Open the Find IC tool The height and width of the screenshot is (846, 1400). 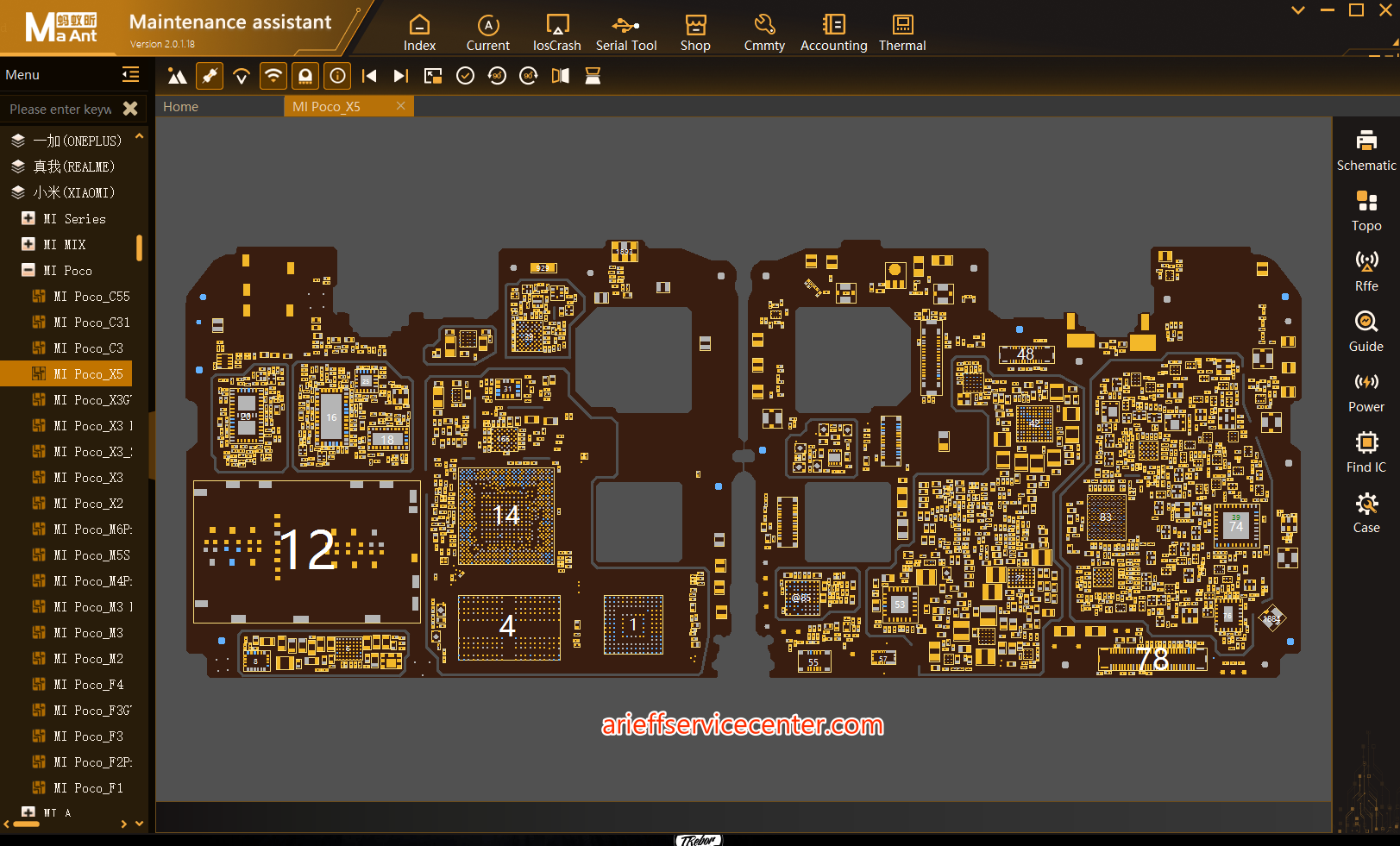[x=1366, y=453]
